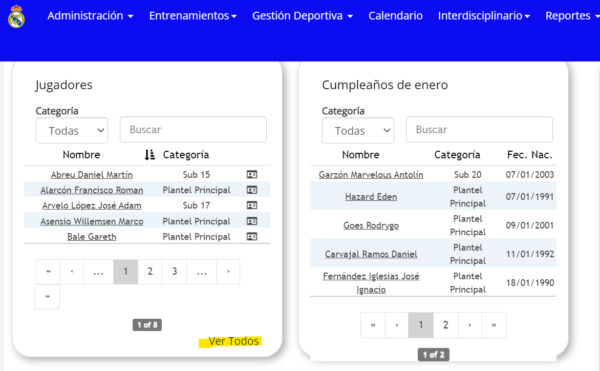
Task: Open player card icon for Arvelo López José Adam
Action: pyautogui.click(x=252, y=205)
